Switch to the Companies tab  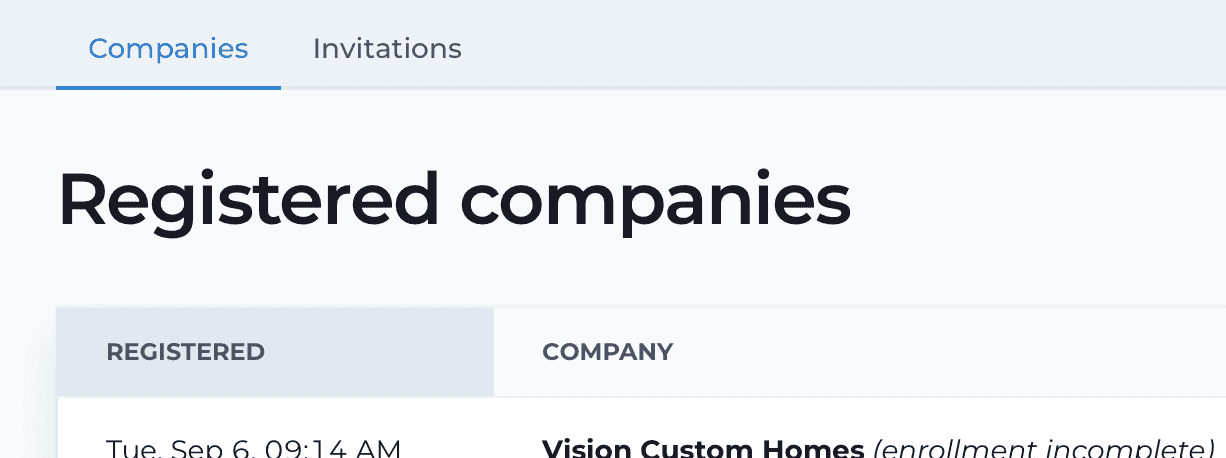(168, 48)
